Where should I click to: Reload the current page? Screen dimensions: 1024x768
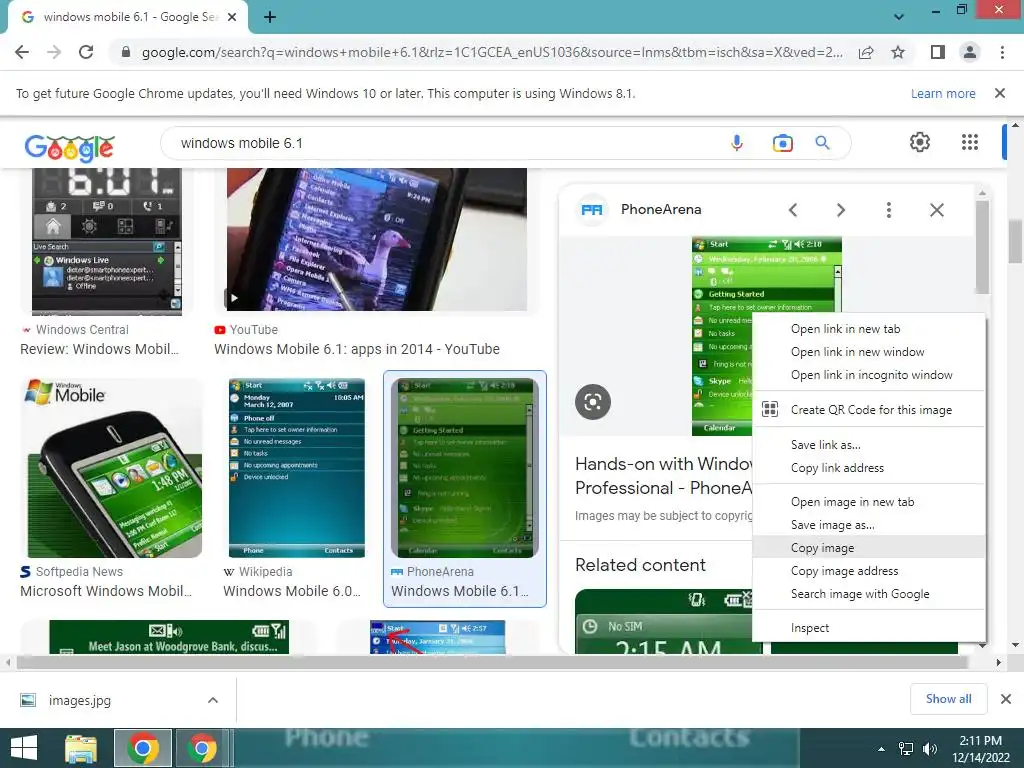click(86, 52)
